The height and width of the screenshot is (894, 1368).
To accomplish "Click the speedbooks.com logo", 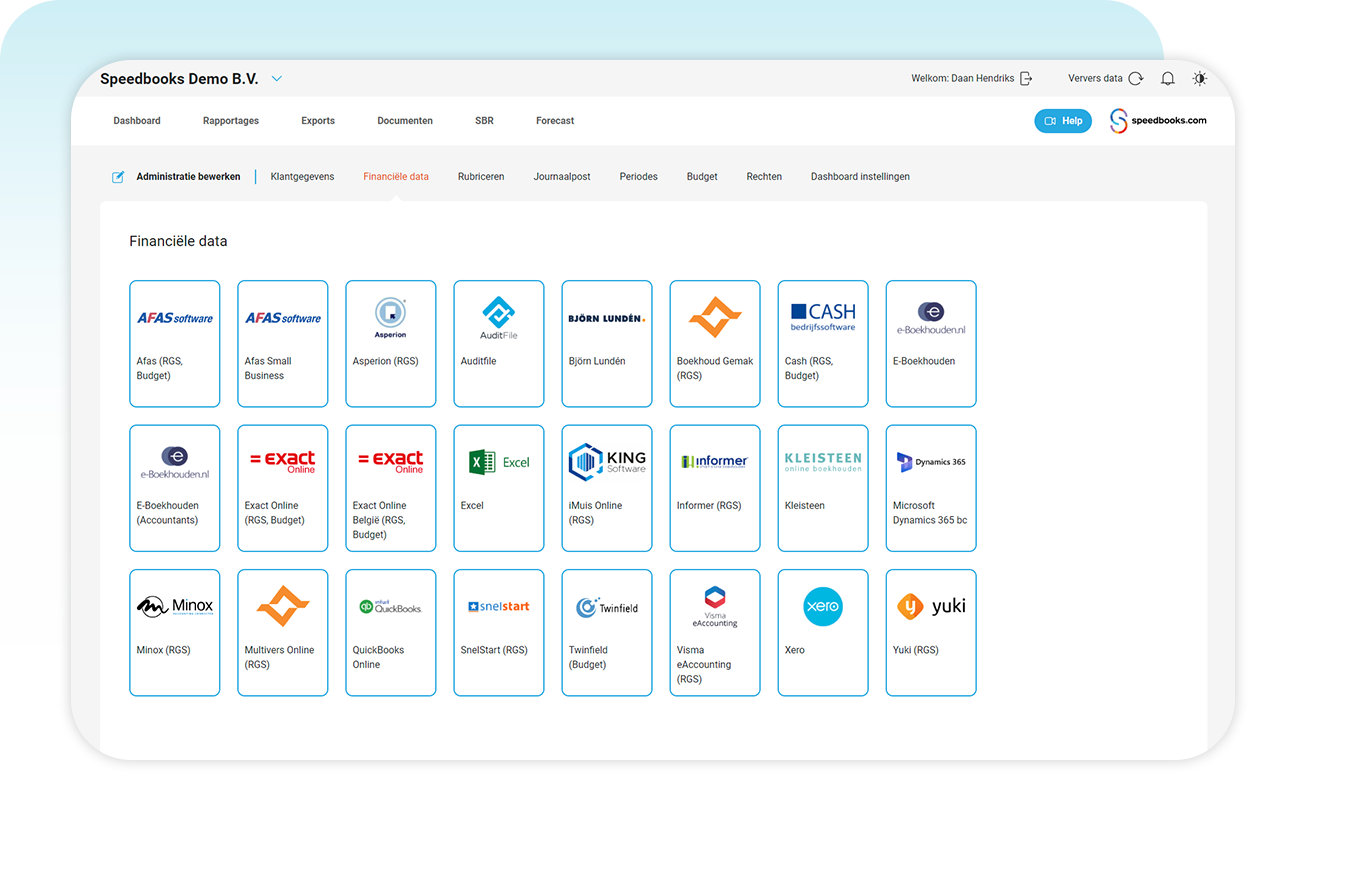I will tap(1158, 121).
